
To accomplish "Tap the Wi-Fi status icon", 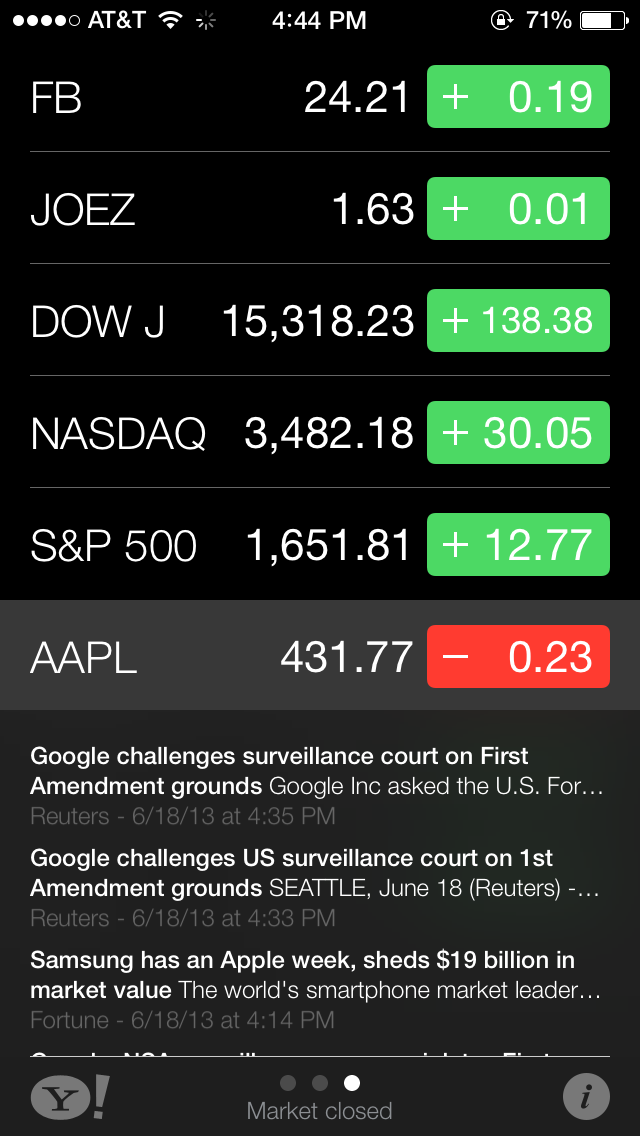I will 171,20.
